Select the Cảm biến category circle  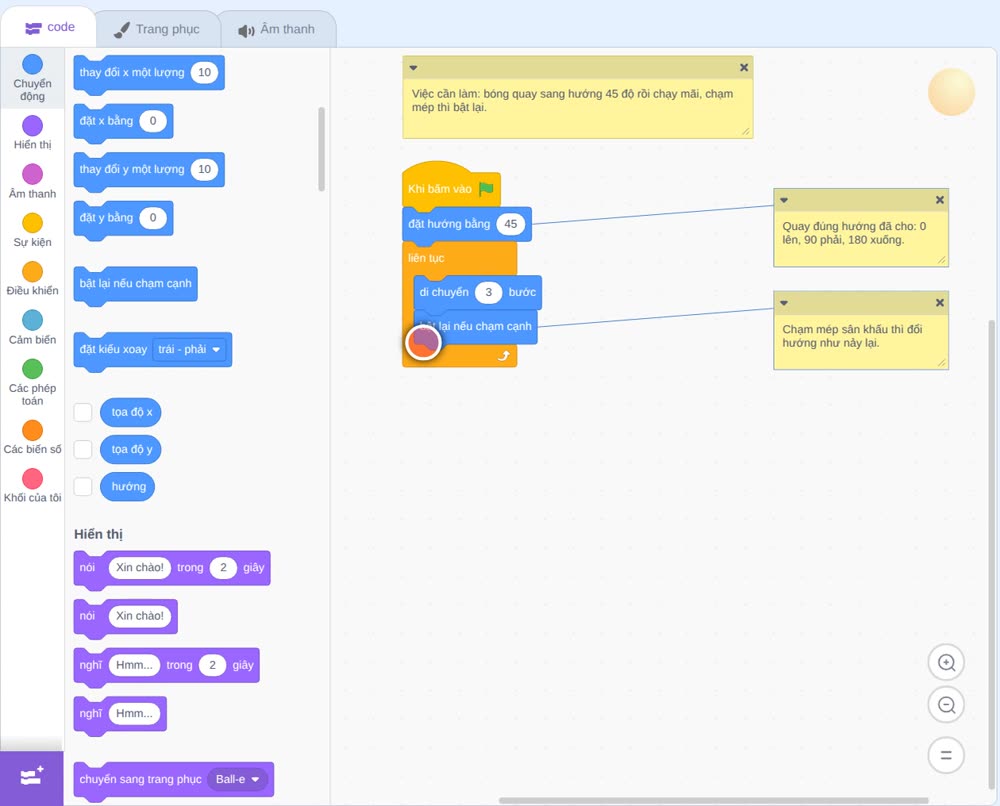tap(33, 320)
